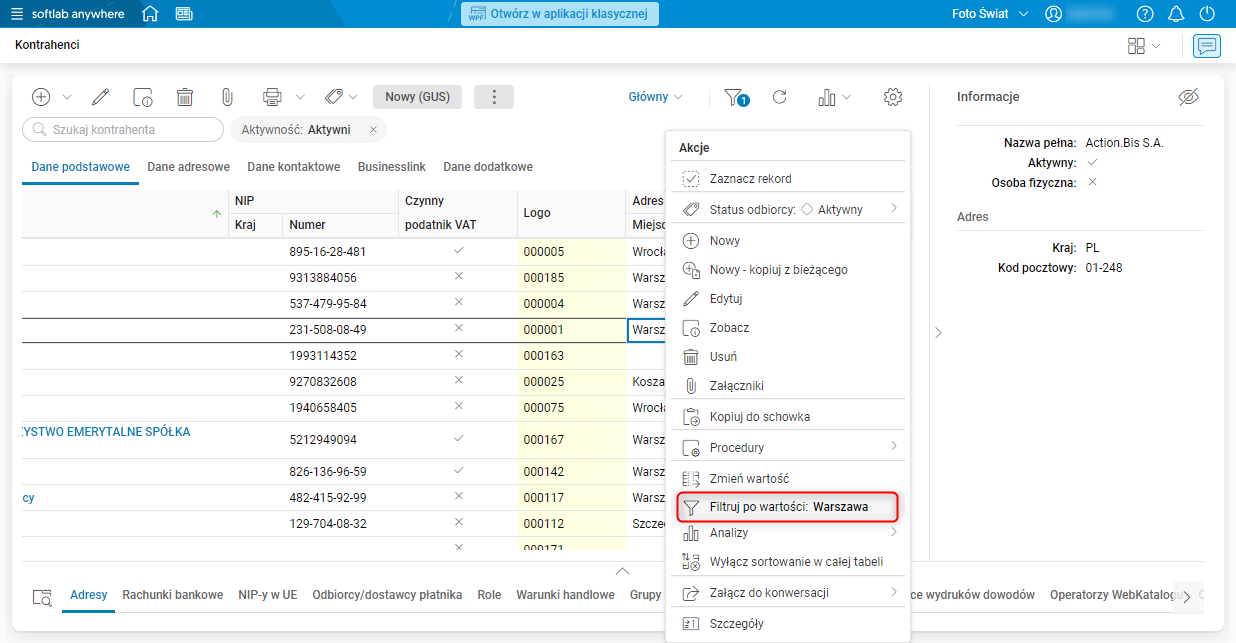This screenshot has height=643, width=1236.
Task: Open the user account icon
Action: pos(1053,14)
